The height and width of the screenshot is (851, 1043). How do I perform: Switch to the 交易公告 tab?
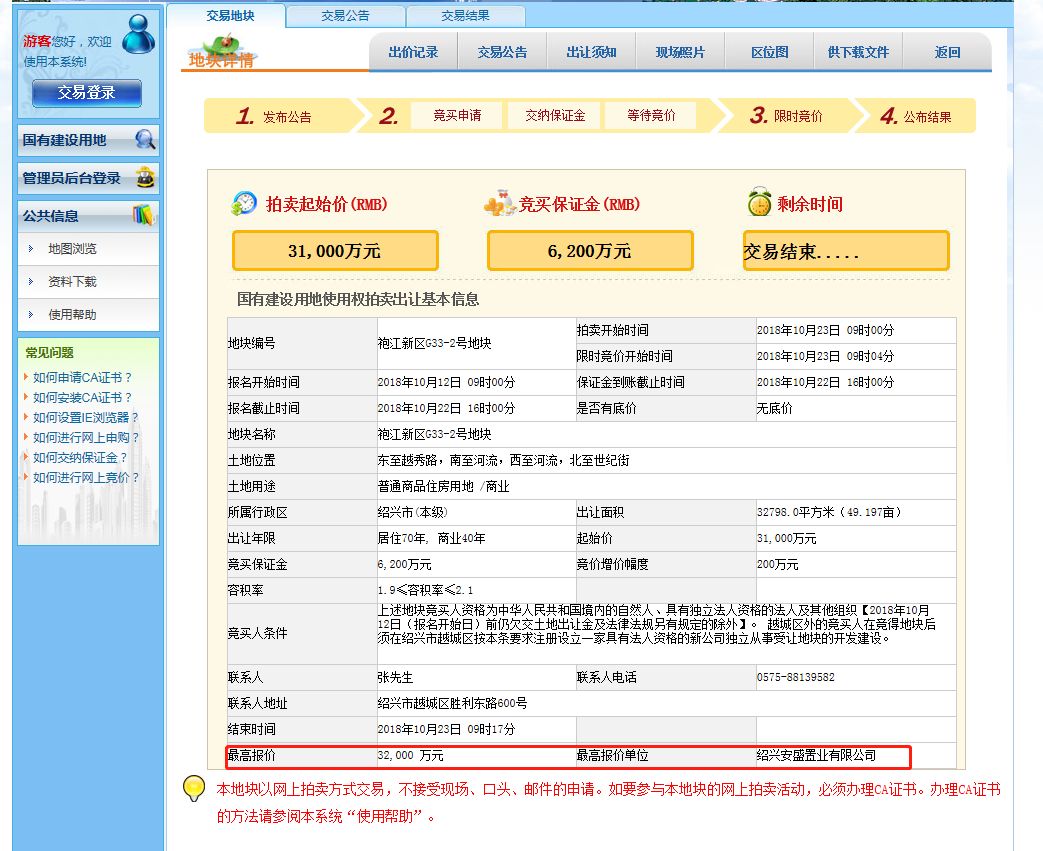[x=344, y=16]
